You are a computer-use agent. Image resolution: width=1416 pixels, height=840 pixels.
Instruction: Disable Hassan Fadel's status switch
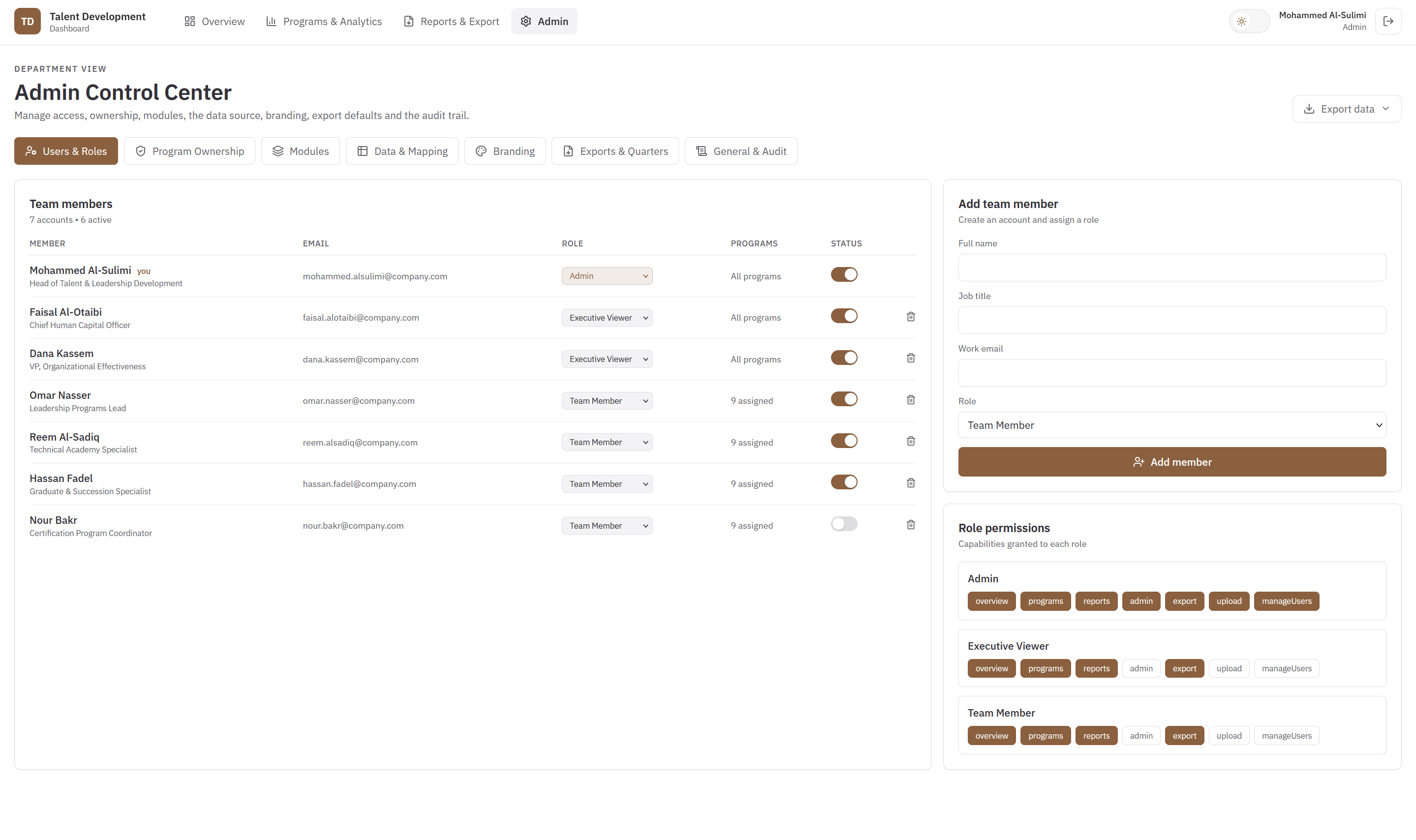tap(844, 482)
